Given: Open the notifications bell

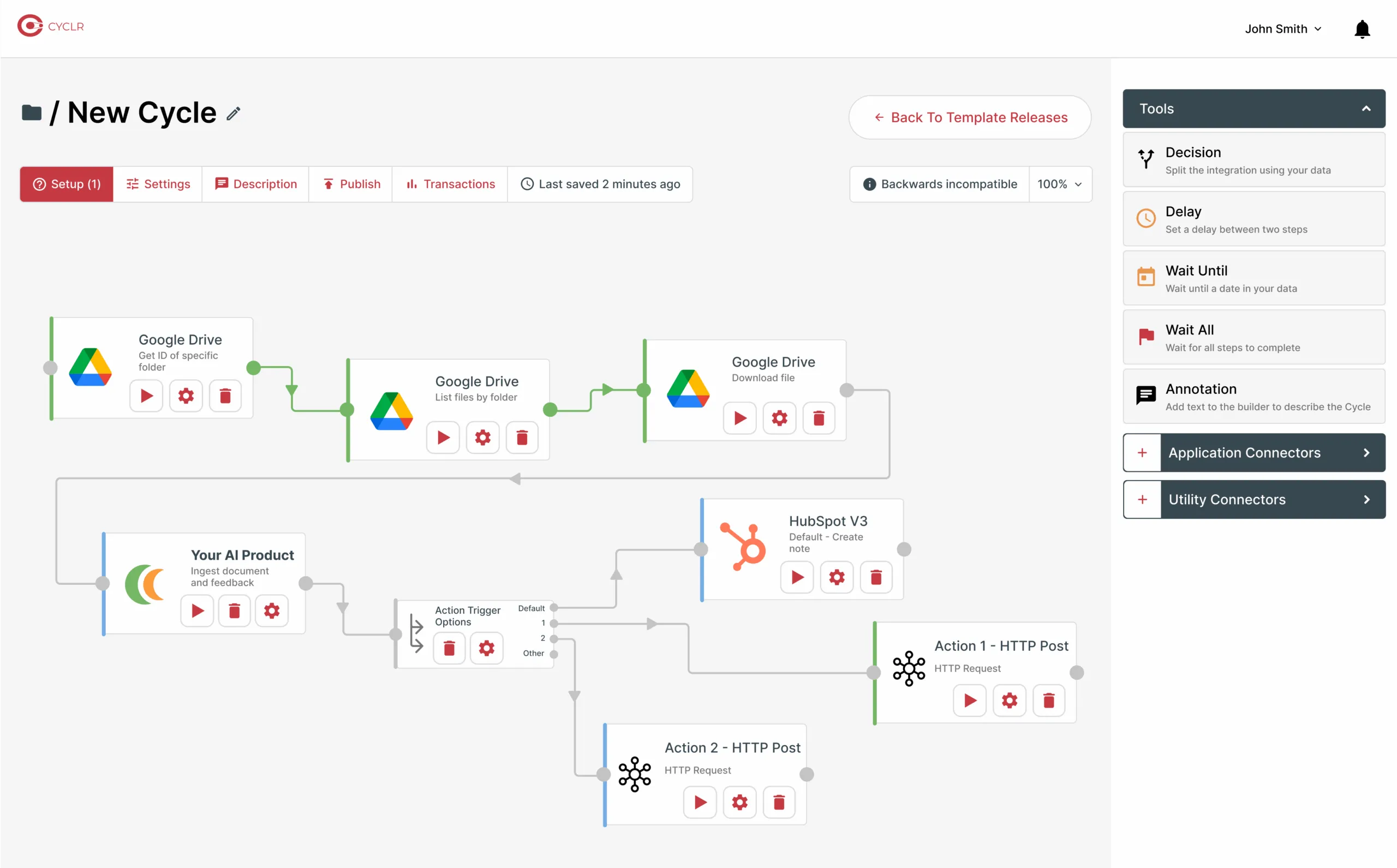Looking at the screenshot, I should pos(1361,29).
